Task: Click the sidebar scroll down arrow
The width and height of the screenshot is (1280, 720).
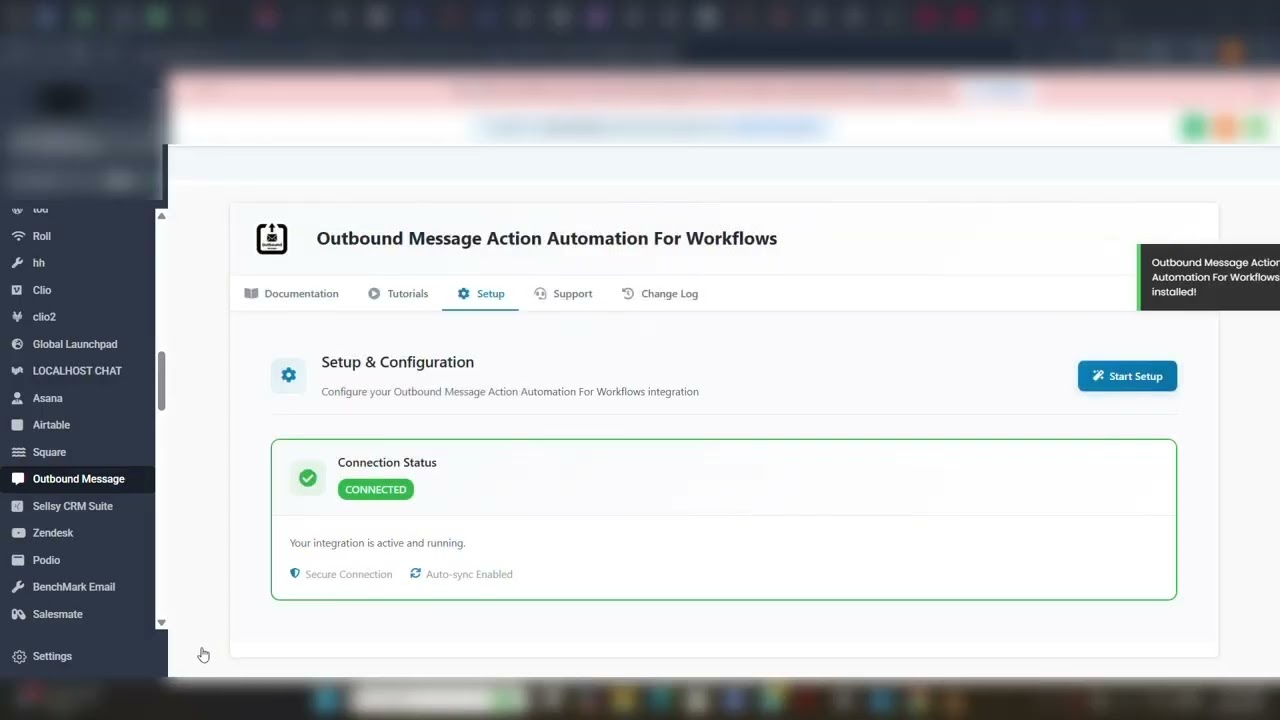Action: pos(161,623)
